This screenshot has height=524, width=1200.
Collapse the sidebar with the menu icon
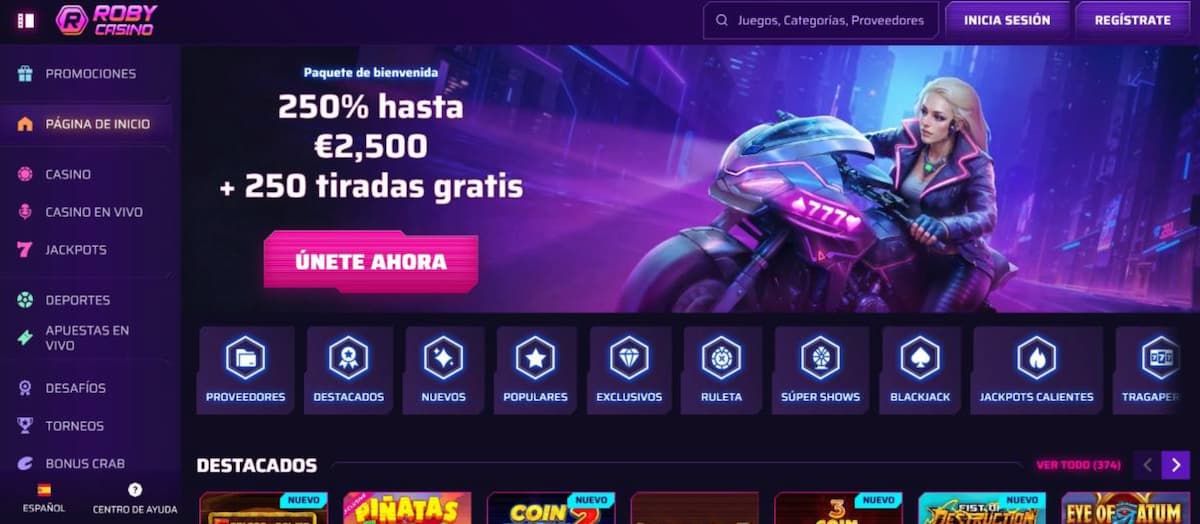[26, 20]
